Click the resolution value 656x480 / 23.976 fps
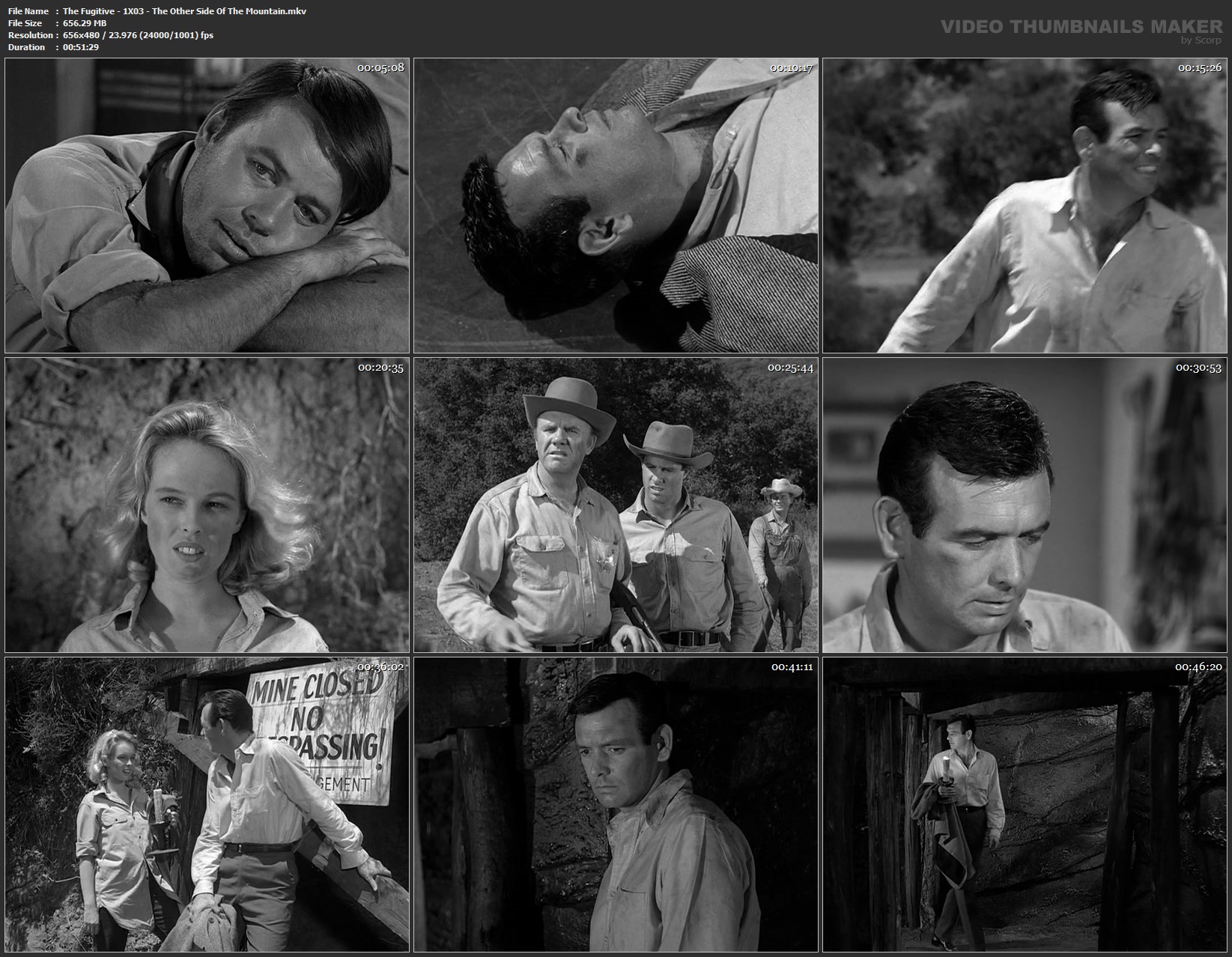 coord(138,35)
